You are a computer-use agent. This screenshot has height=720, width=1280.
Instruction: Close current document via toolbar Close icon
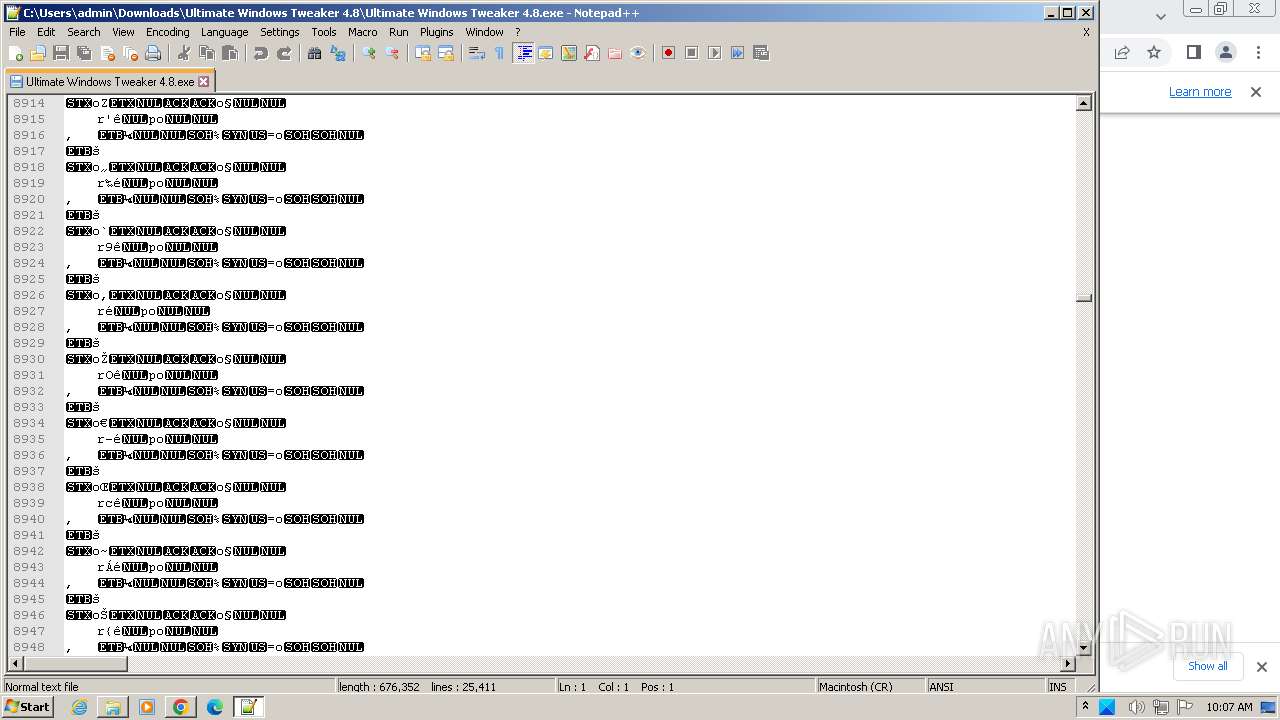[x=107, y=53]
